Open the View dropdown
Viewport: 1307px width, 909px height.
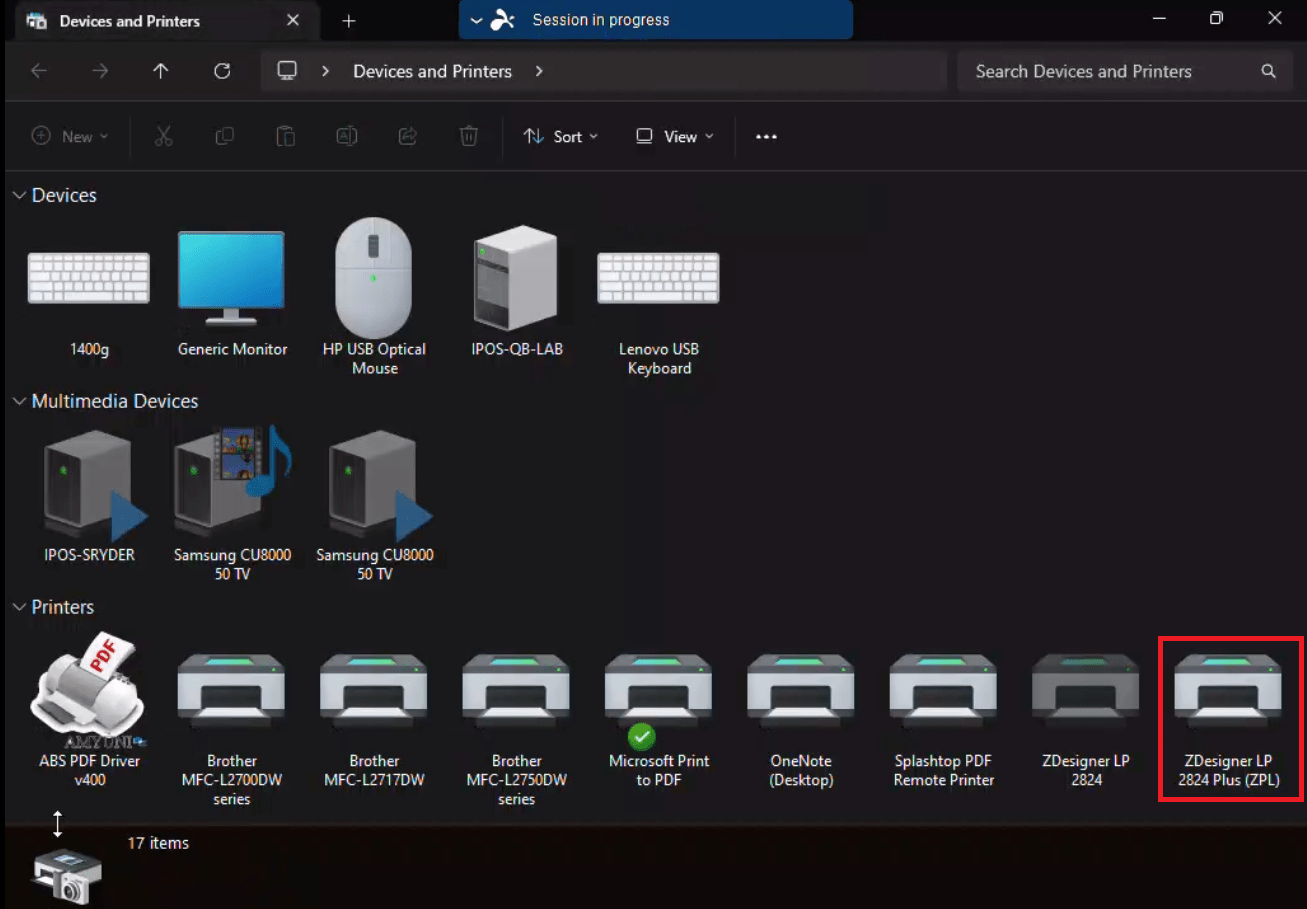[674, 136]
